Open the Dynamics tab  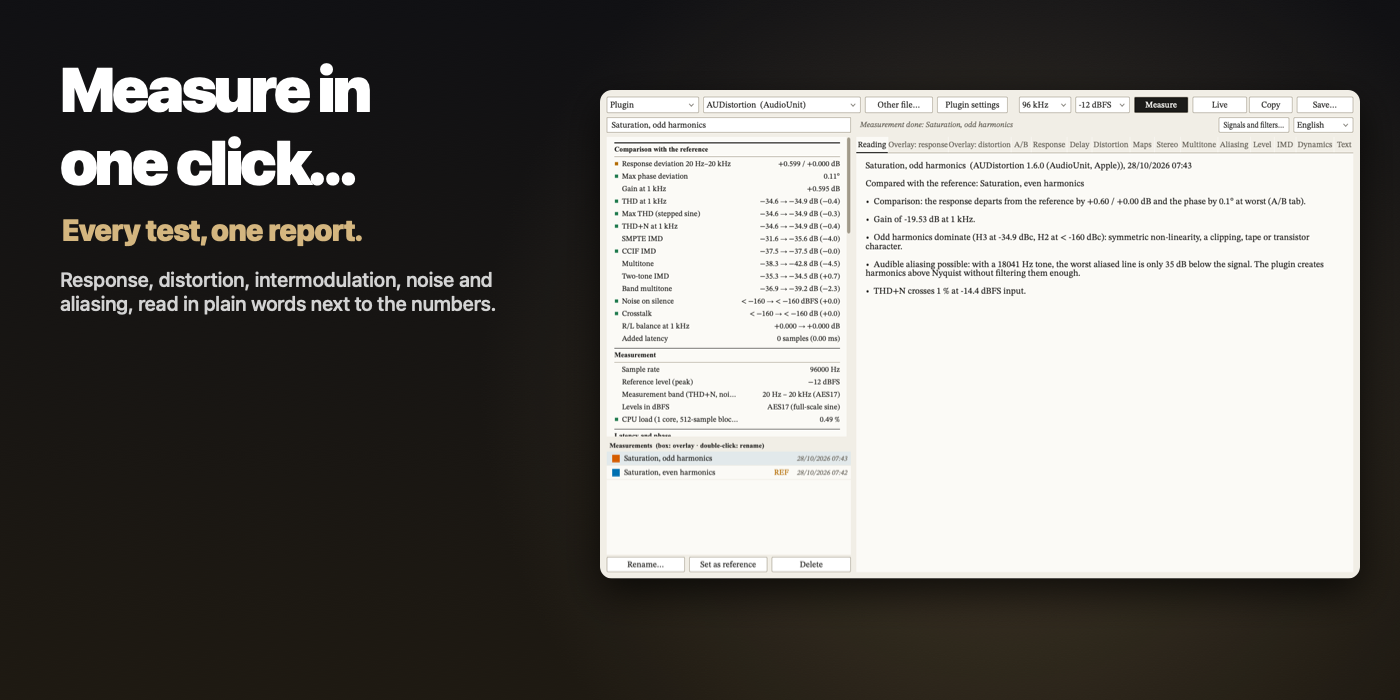pyautogui.click(x=1315, y=145)
